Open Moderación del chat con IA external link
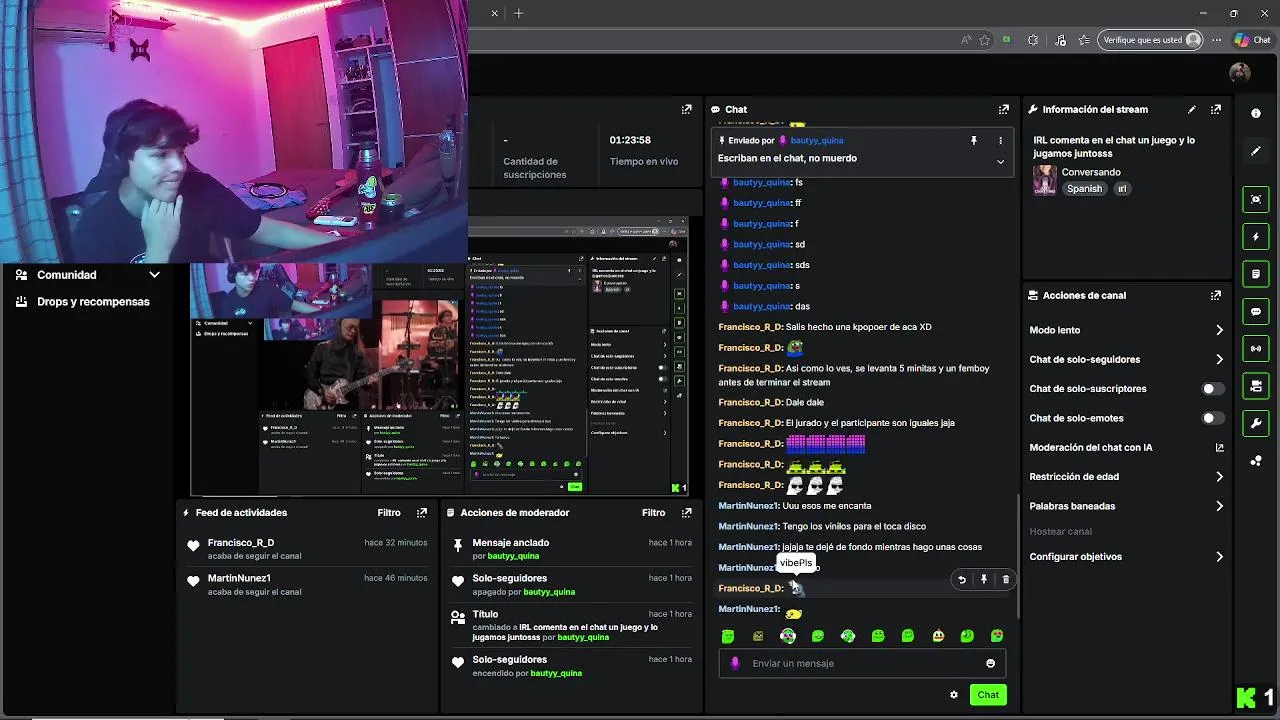 click(x=1219, y=448)
